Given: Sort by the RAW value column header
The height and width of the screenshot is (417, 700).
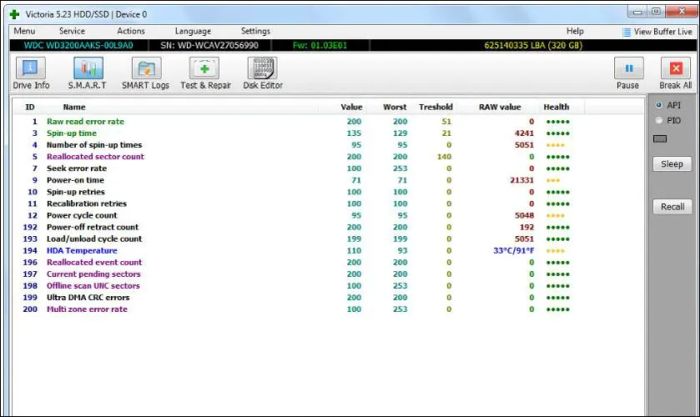Looking at the screenshot, I should (x=500, y=107).
